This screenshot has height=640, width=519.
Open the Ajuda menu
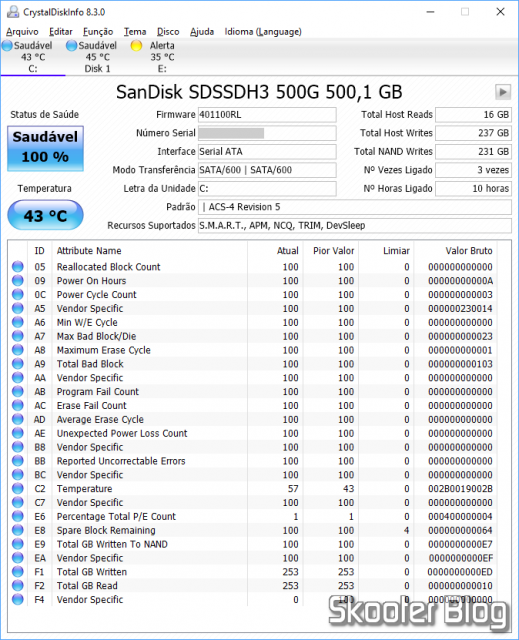(x=202, y=31)
